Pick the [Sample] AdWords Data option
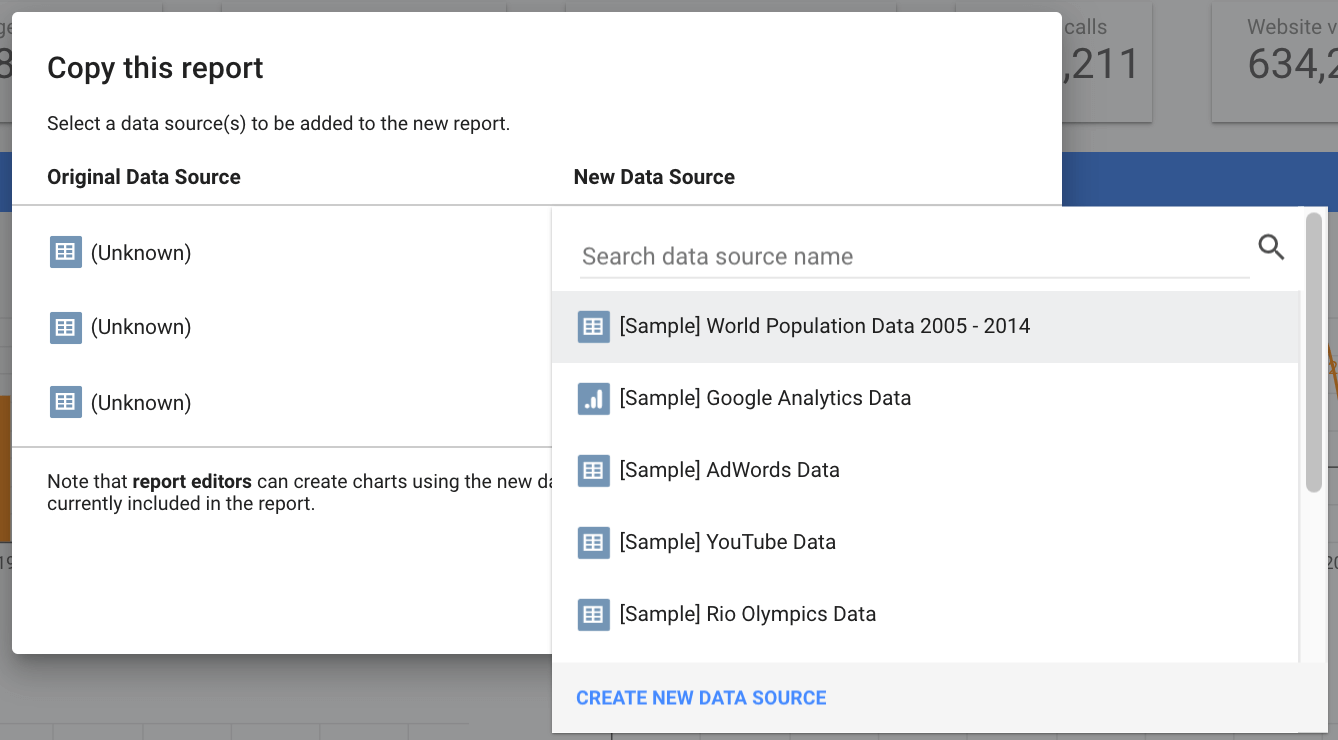Viewport: 1338px width, 740px height. (x=729, y=470)
